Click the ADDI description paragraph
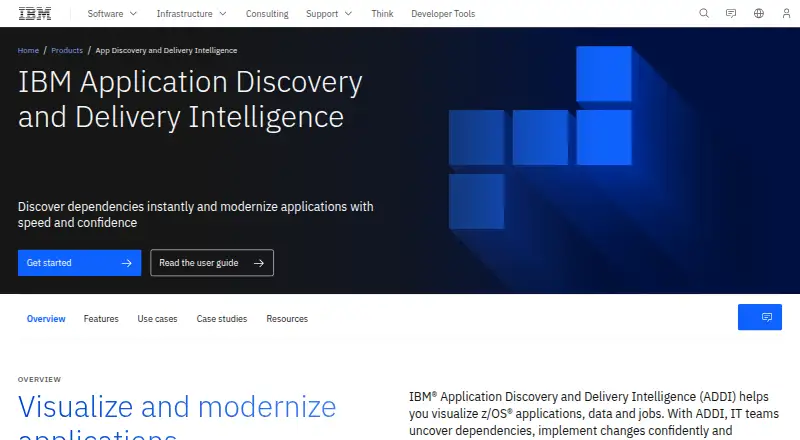Screen dimensions: 800x440 [x=594, y=414]
